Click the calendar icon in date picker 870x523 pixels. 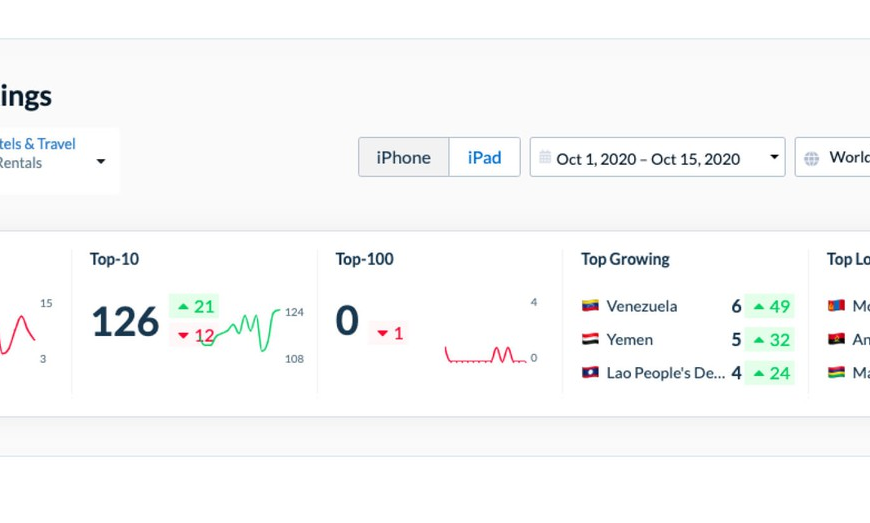click(545, 158)
